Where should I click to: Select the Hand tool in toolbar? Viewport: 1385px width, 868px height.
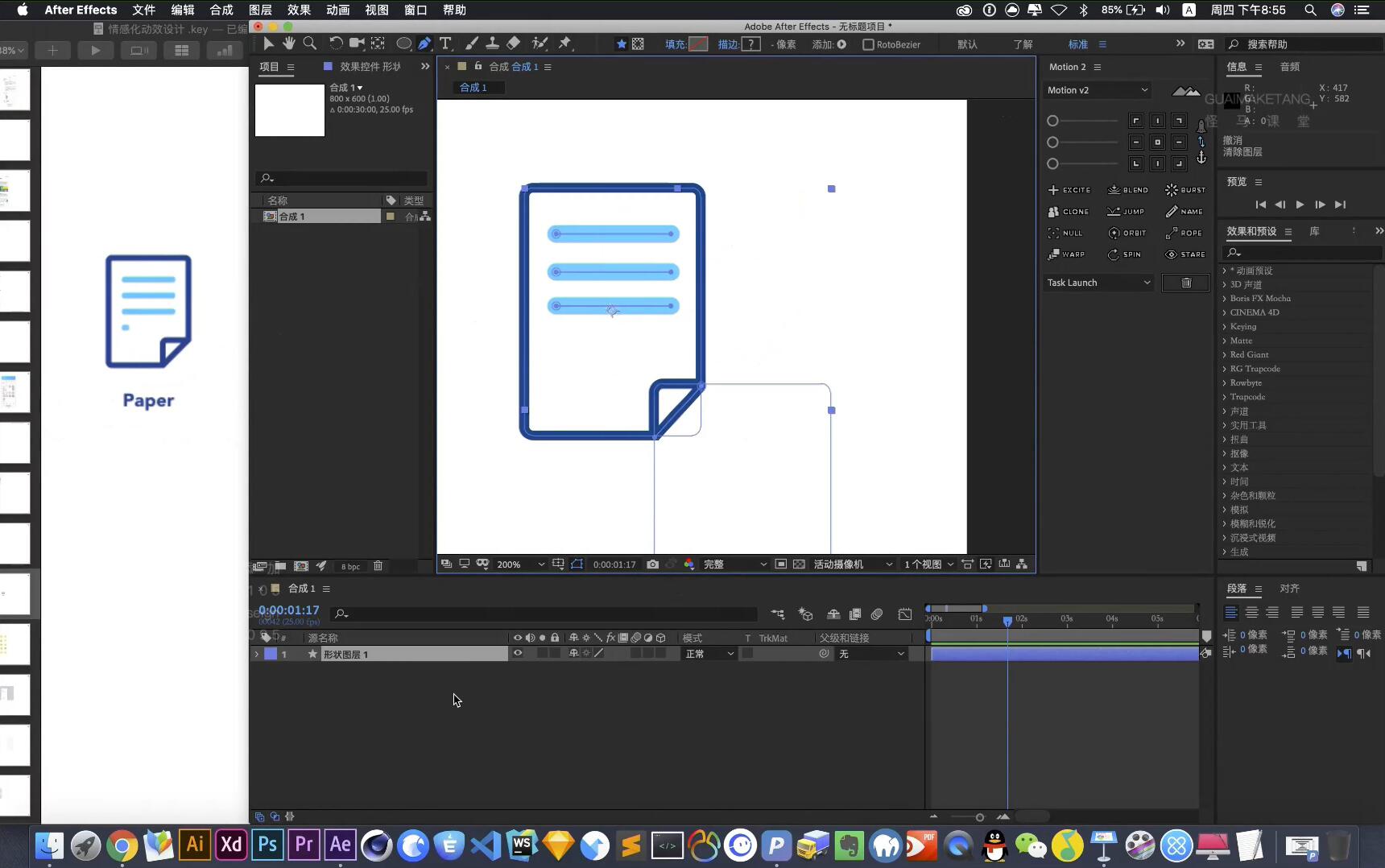[x=288, y=43]
